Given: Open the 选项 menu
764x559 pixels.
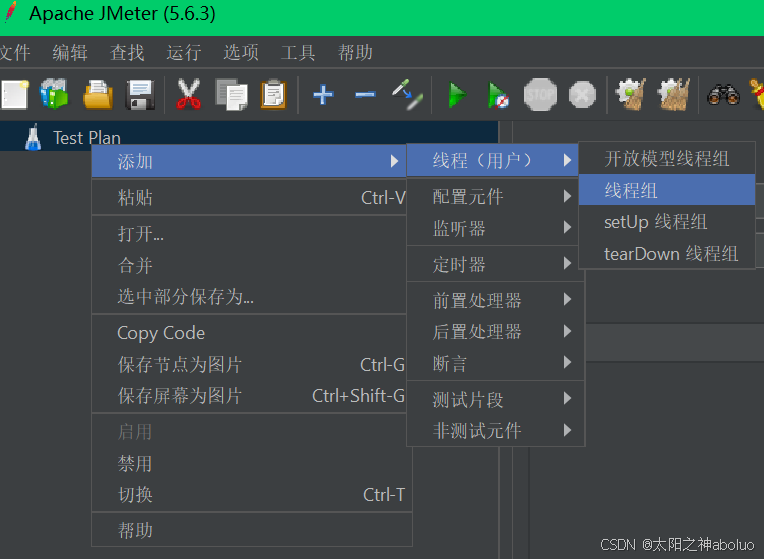Looking at the screenshot, I should tap(241, 52).
